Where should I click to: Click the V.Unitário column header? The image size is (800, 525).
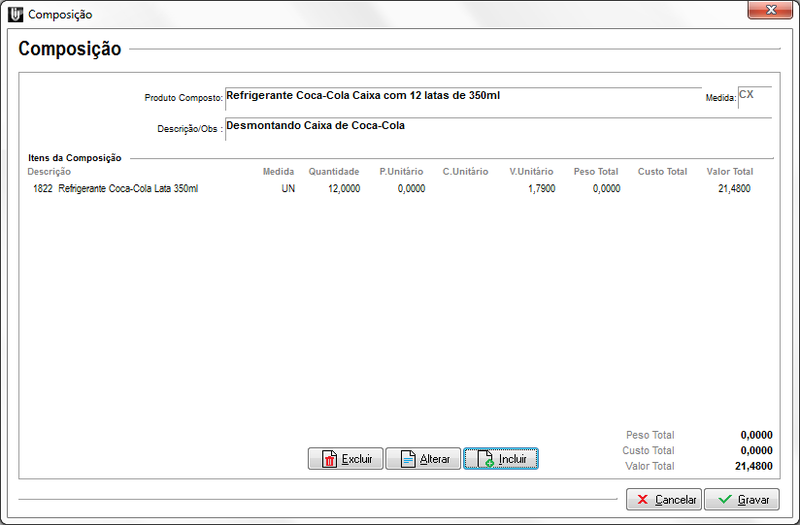(530, 172)
